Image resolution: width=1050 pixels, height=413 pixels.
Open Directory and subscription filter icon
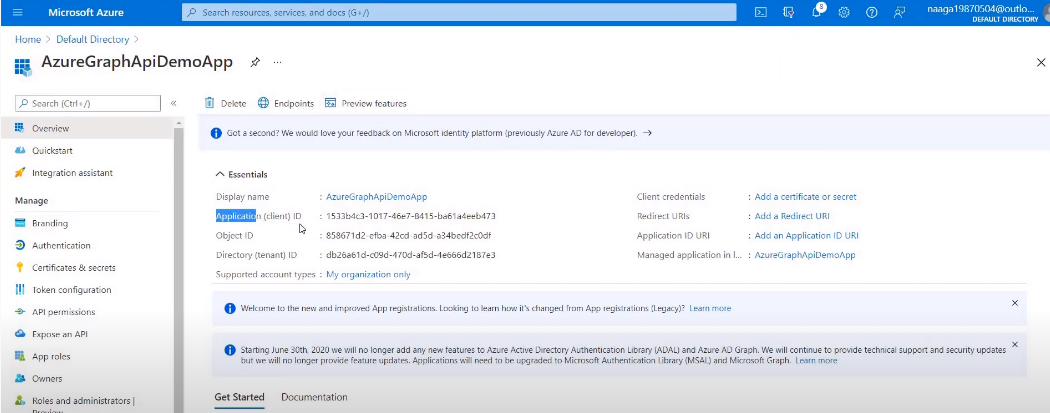pos(789,12)
